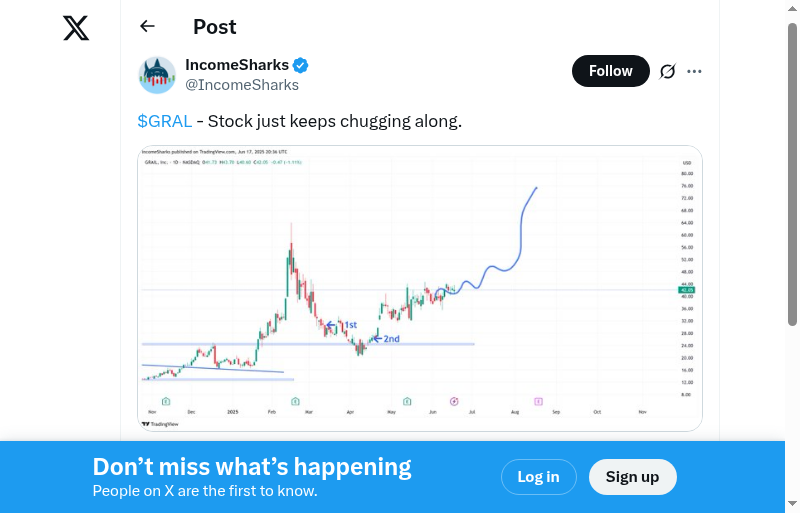Open the IncomeSharks display name link

[x=237, y=65]
